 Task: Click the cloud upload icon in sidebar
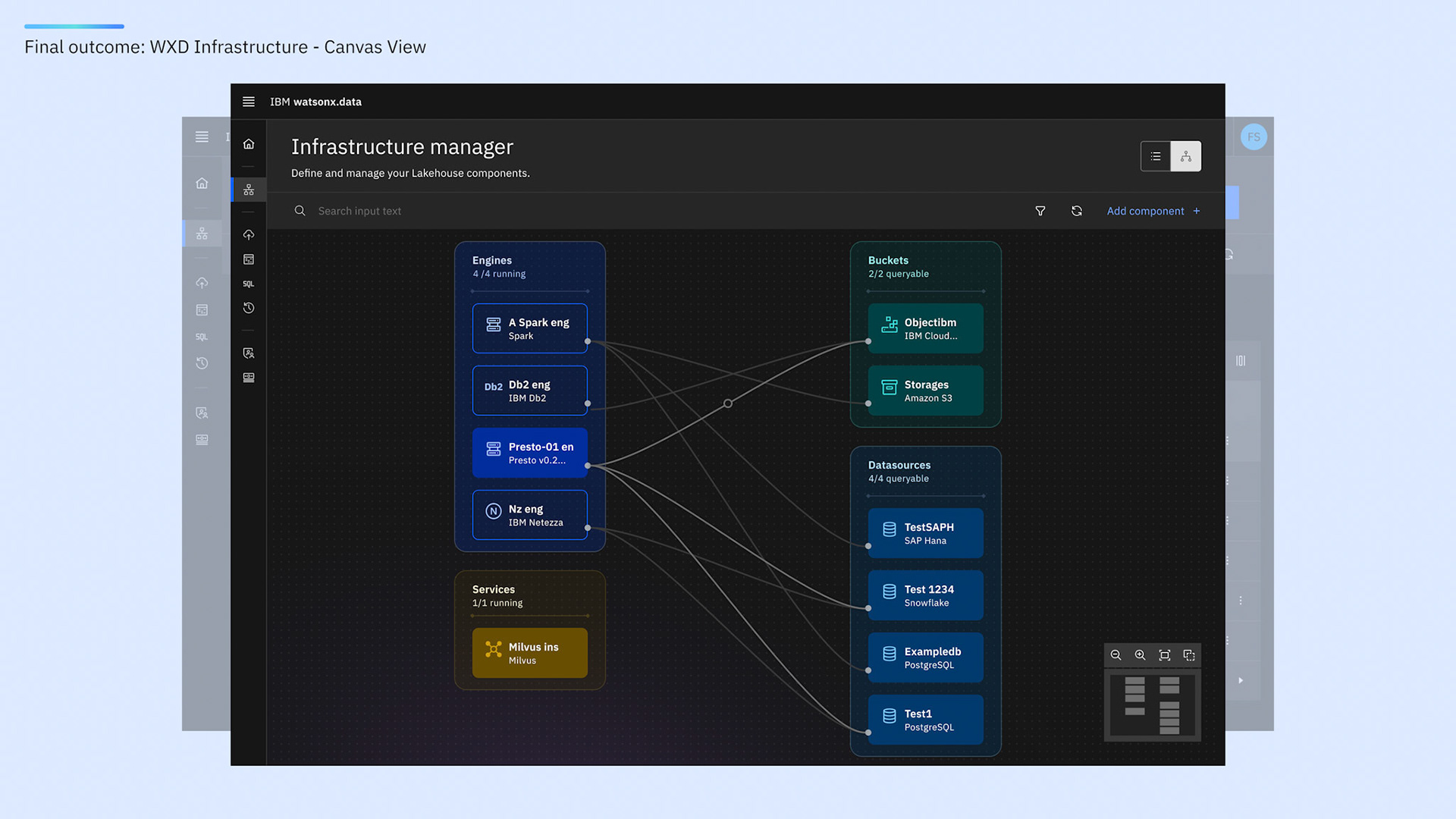(x=248, y=234)
